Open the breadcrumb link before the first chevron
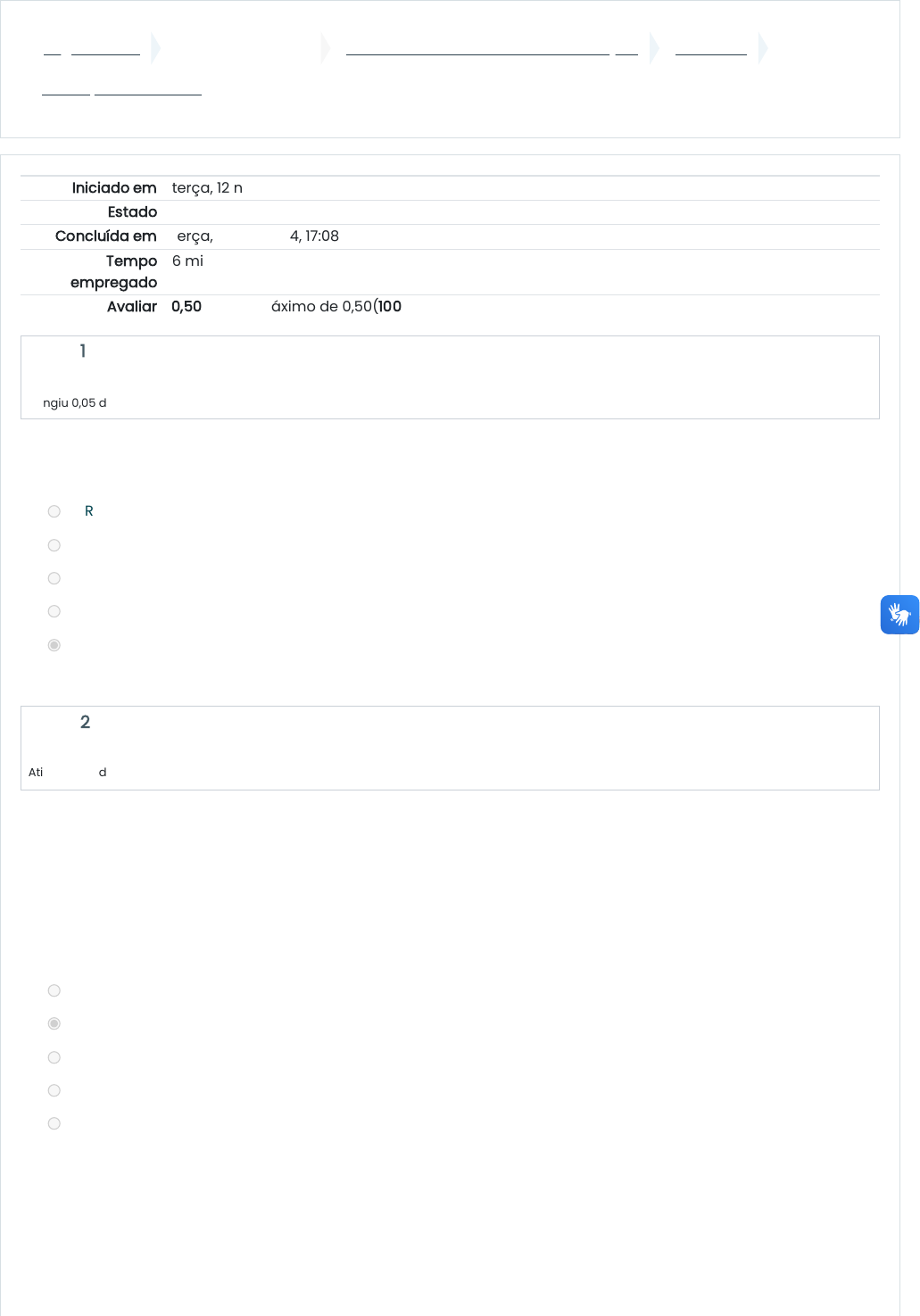 (105, 48)
